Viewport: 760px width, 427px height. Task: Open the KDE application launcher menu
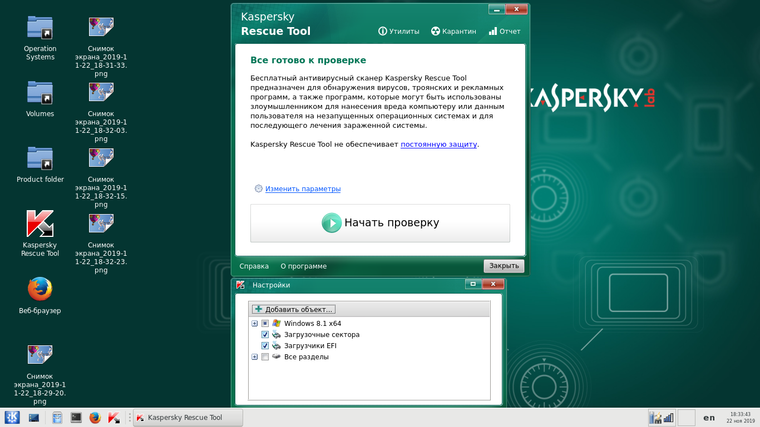[12, 417]
